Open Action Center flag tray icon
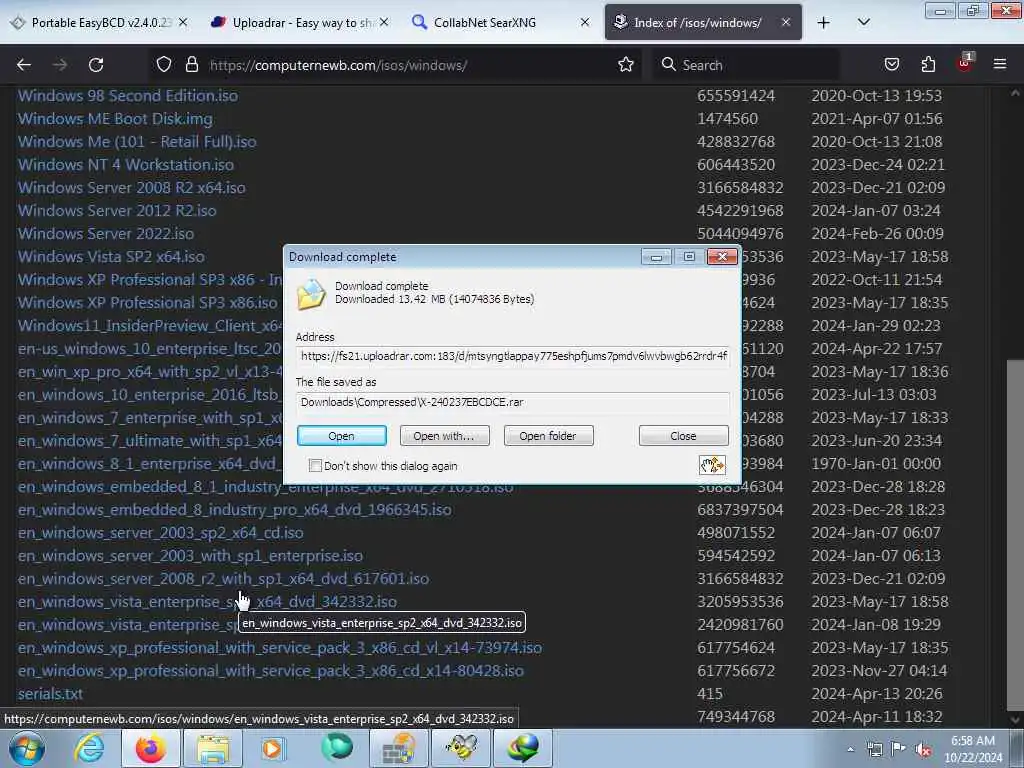The height and width of the screenshot is (768, 1024). tap(899, 749)
